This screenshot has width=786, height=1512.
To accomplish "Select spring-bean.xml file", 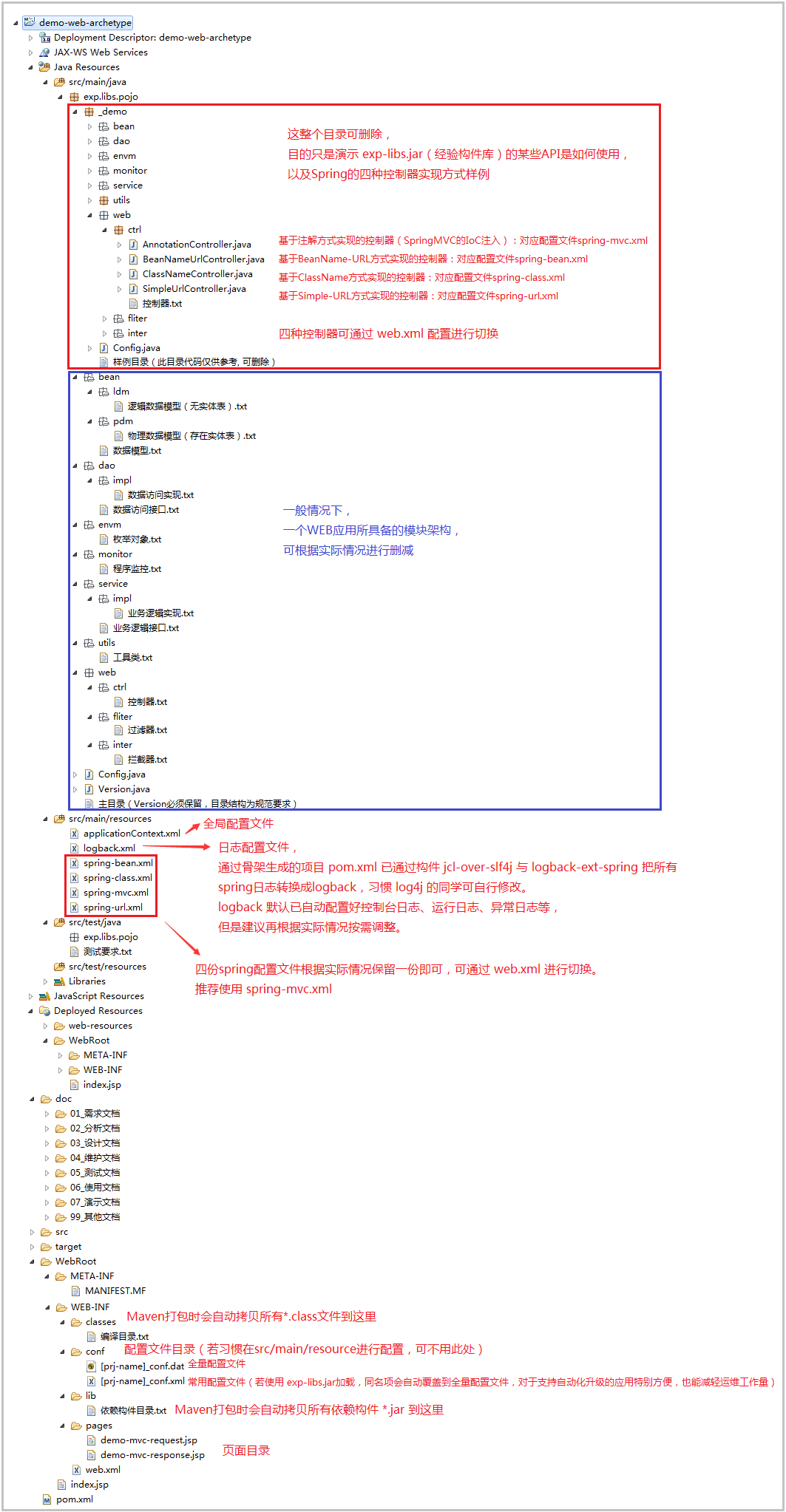I will [118, 862].
